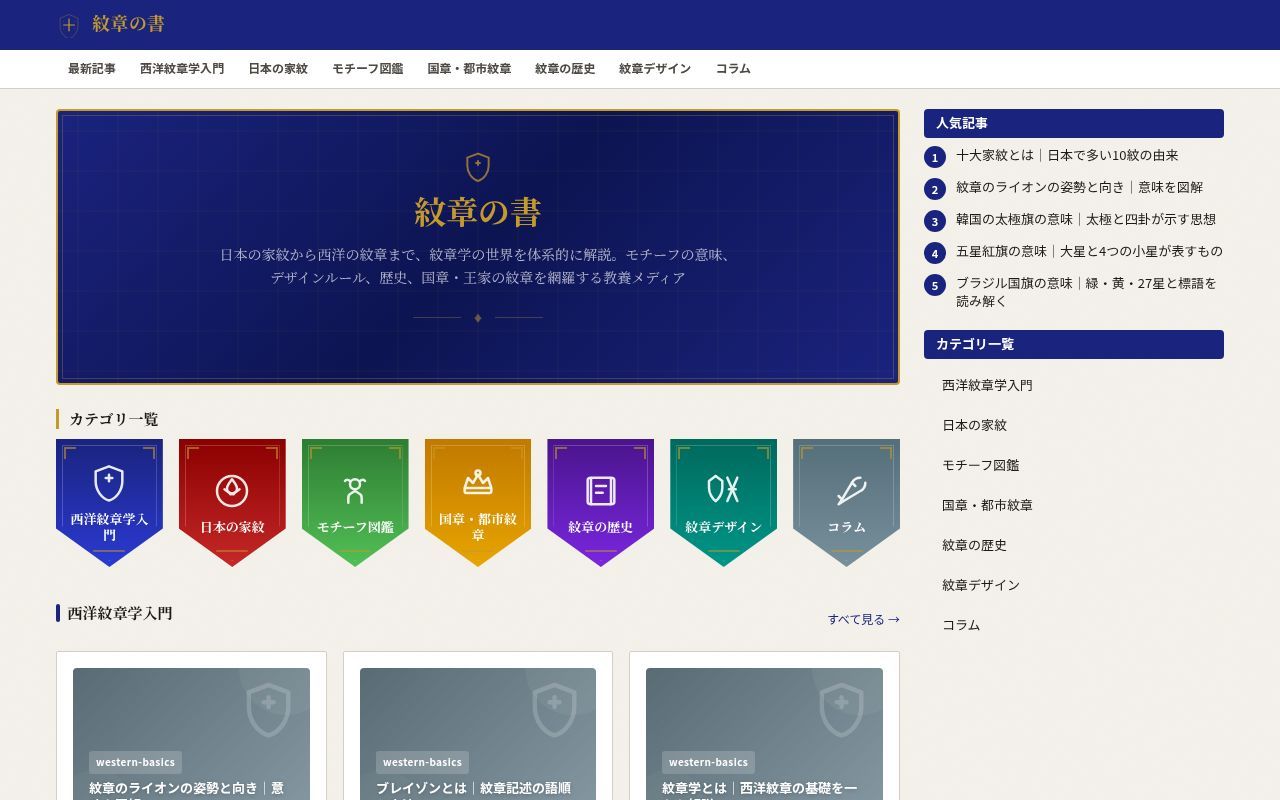Viewport: 1280px width, 800px height.
Task: Open 国章・都市紋章 in navigation bar
Action: coord(469,69)
